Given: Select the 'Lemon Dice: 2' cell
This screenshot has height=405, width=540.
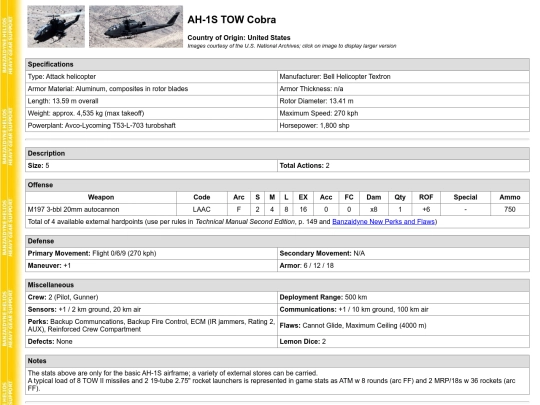Looking at the screenshot, I should coord(403,342).
